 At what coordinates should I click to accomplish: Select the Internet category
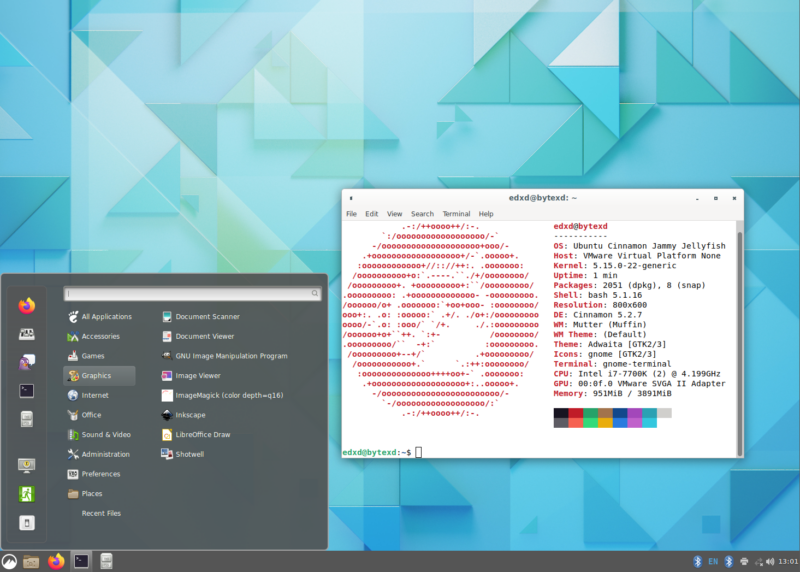point(99,395)
